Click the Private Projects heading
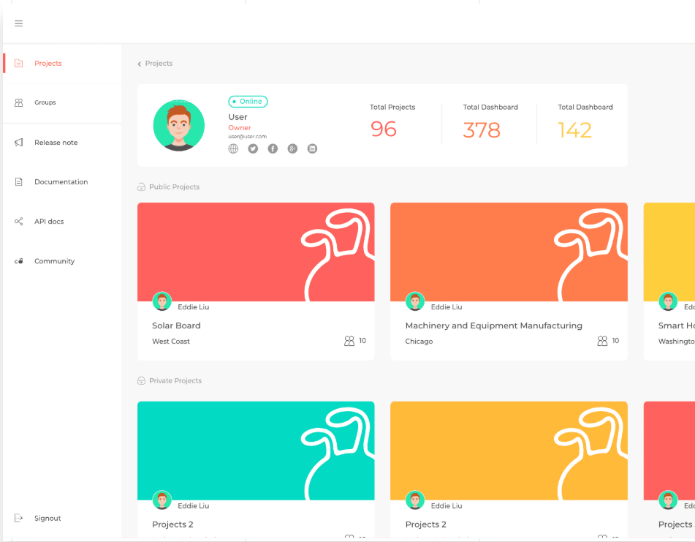 (175, 381)
